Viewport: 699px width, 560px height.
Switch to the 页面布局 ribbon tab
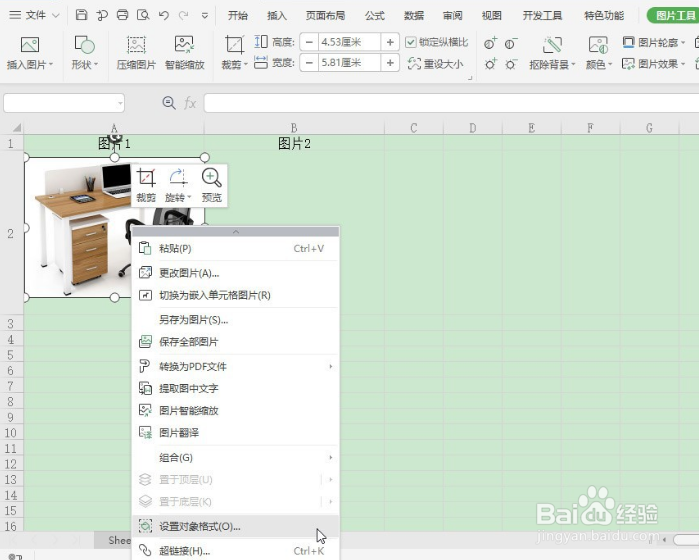click(325, 16)
